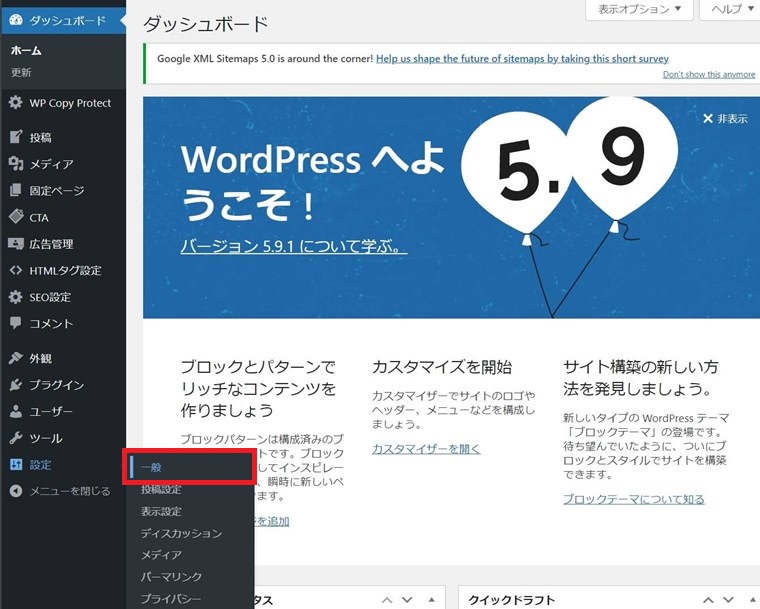Click the WP Copy Protect menu label
Screen dimensions: 760x609
tap(70, 103)
